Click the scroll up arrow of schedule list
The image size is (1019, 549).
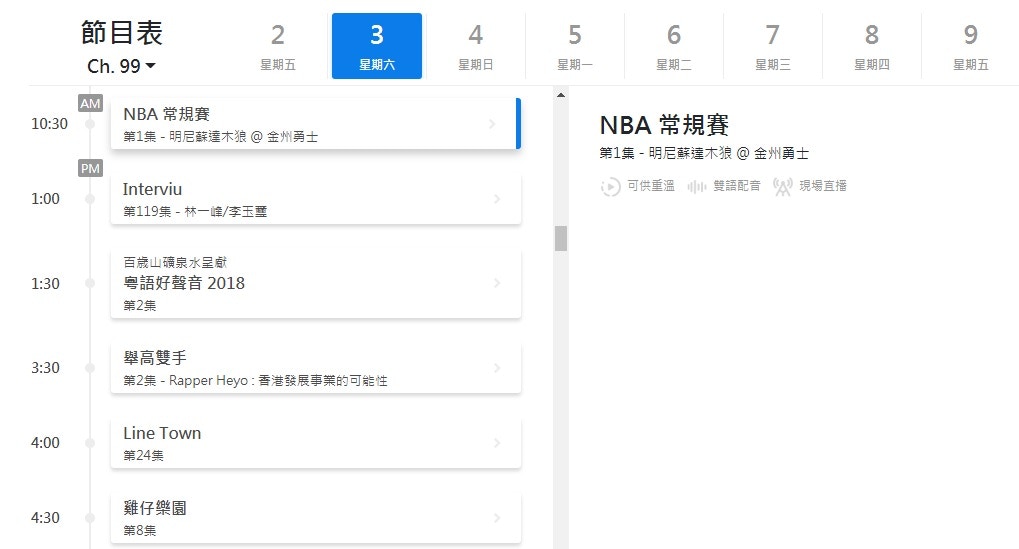(561, 95)
